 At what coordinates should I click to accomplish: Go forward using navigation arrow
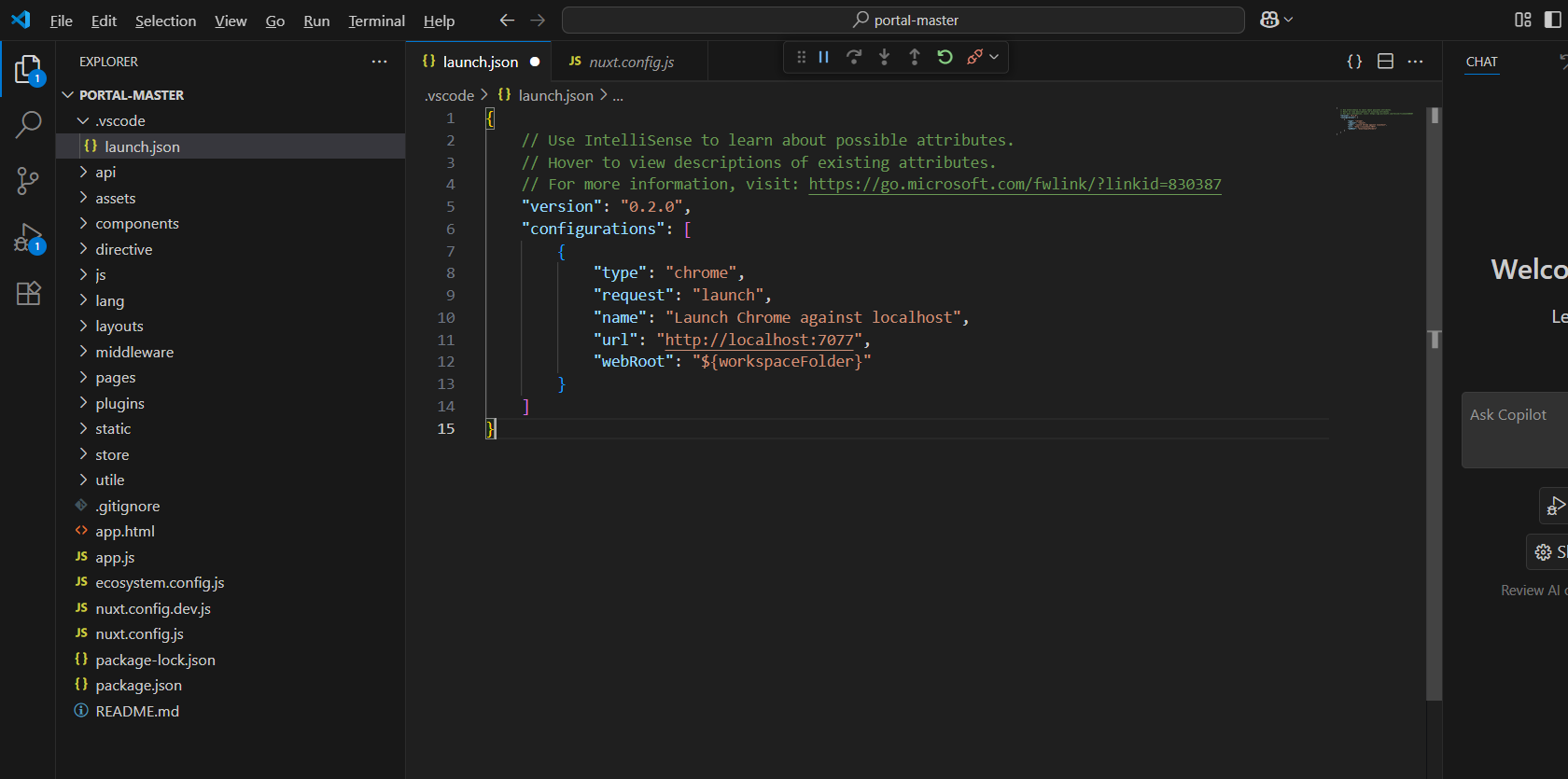click(538, 21)
